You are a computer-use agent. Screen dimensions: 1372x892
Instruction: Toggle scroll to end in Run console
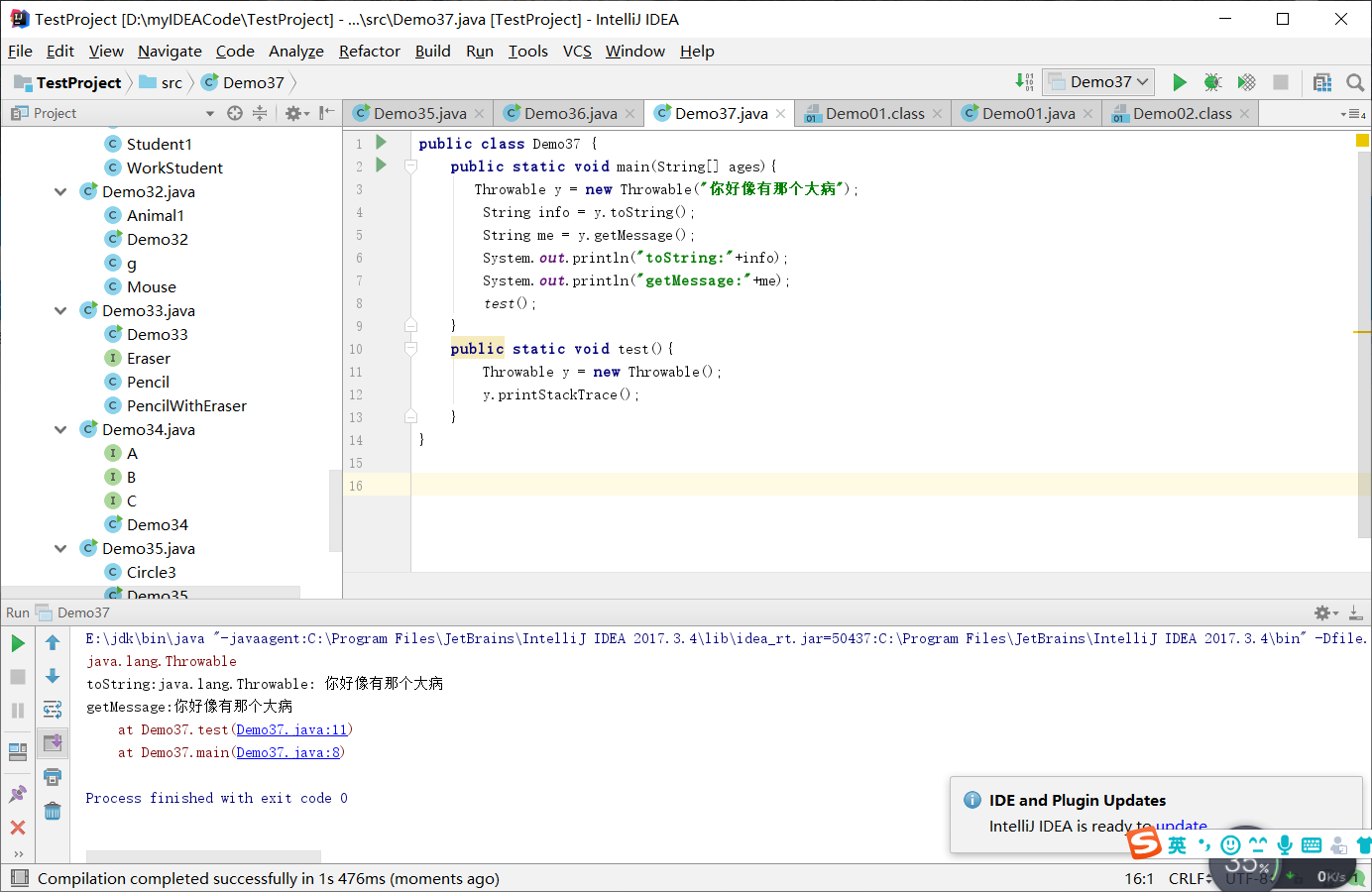pos(53,743)
